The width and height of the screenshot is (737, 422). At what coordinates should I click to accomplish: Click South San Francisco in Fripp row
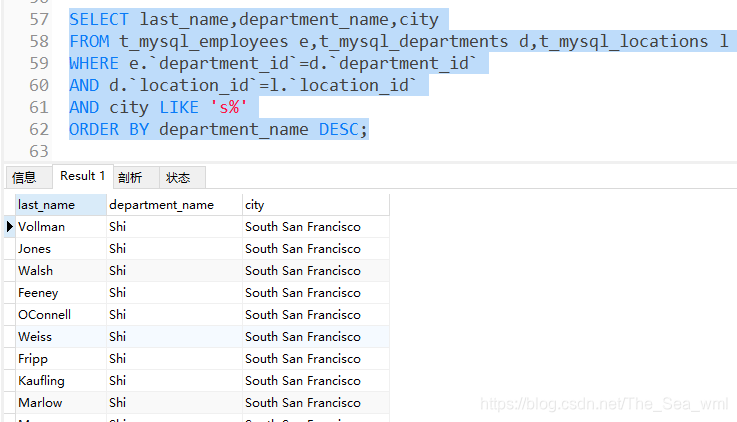[316, 359]
